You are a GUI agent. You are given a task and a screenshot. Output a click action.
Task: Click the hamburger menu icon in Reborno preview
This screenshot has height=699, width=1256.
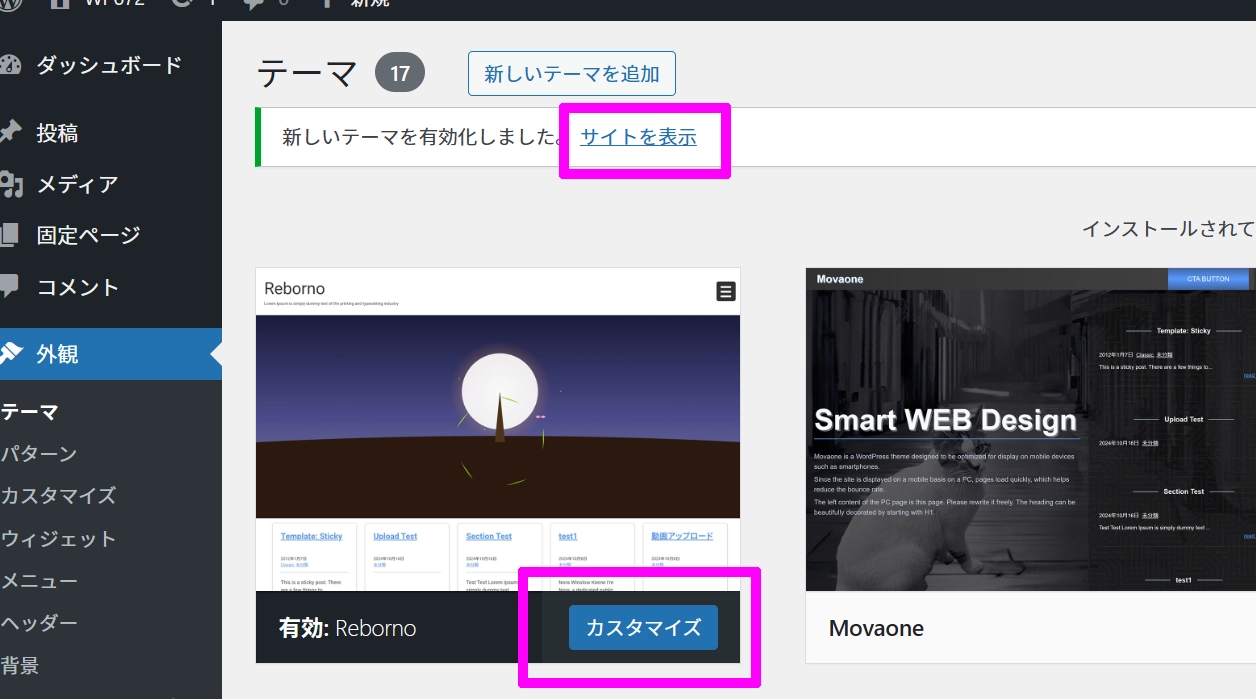pyautogui.click(x=726, y=291)
